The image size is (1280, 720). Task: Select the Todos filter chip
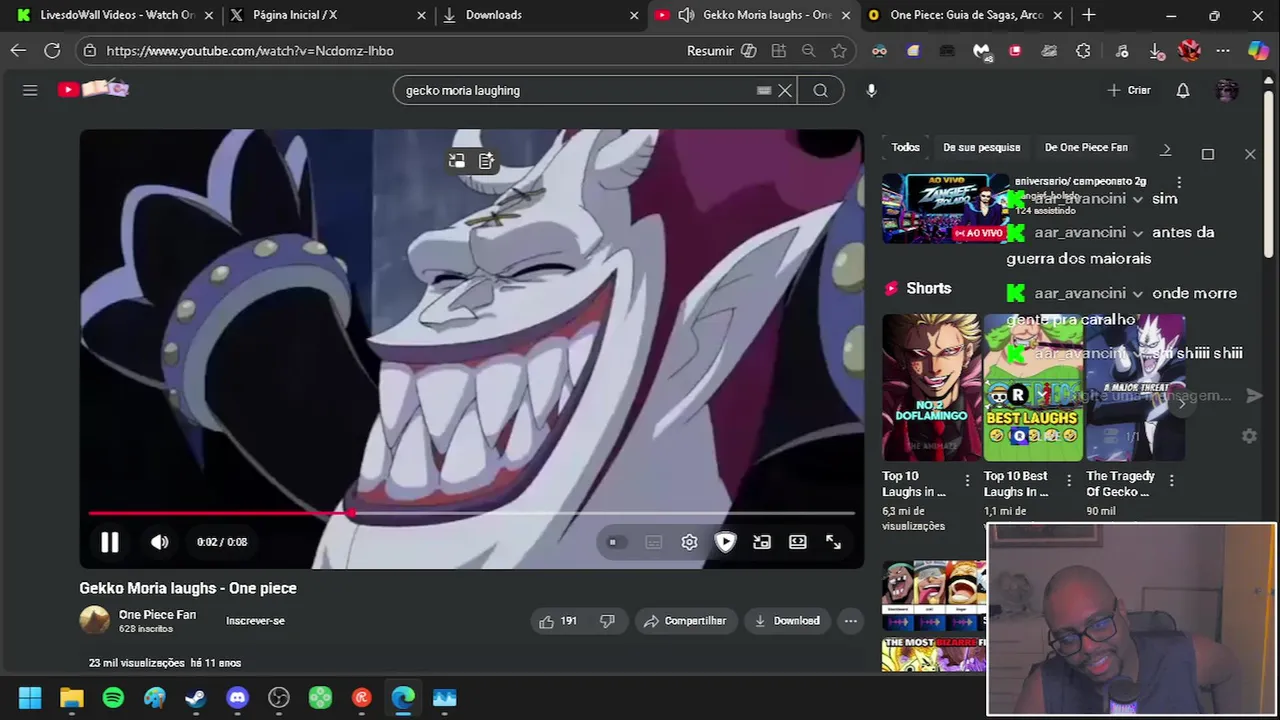coord(905,147)
